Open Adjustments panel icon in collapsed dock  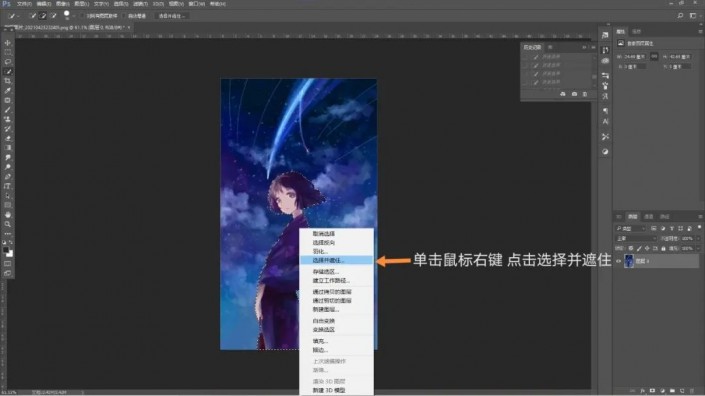605,151
